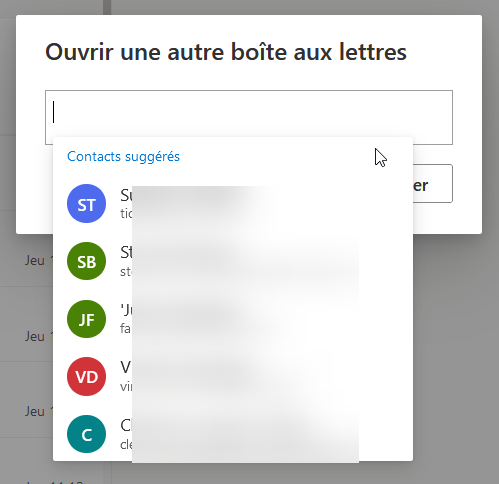Select the suggested contact name starting with "V"

126,368
